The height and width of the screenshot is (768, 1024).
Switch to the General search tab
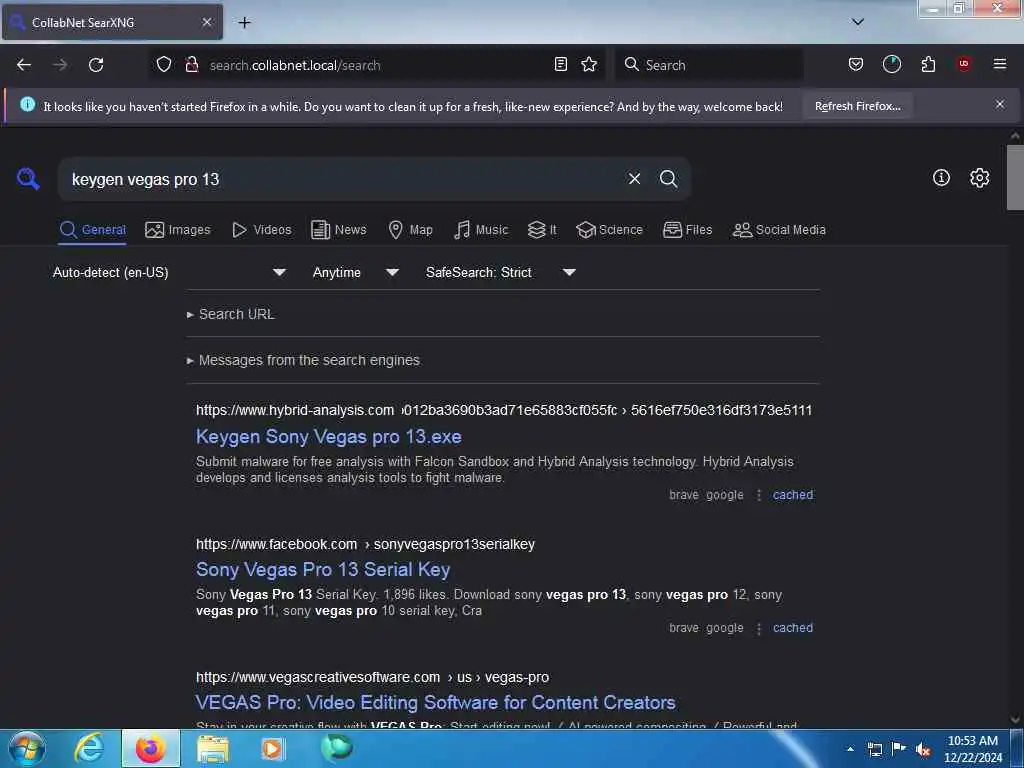[x=92, y=230]
